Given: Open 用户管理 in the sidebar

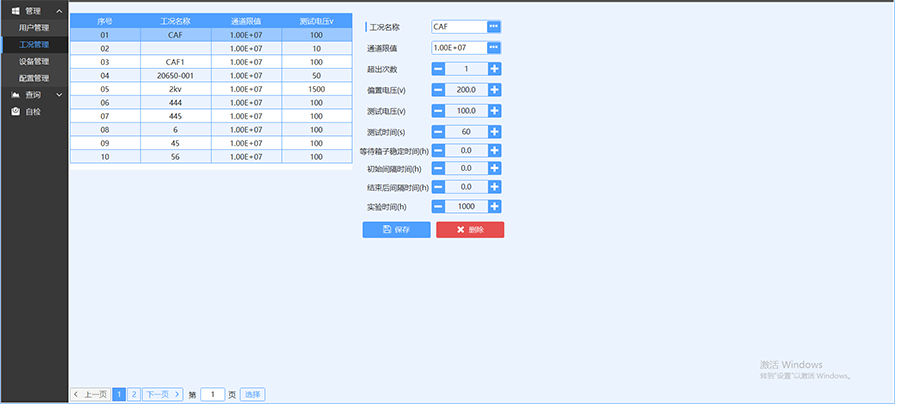Looking at the screenshot, I should (34, 27).
